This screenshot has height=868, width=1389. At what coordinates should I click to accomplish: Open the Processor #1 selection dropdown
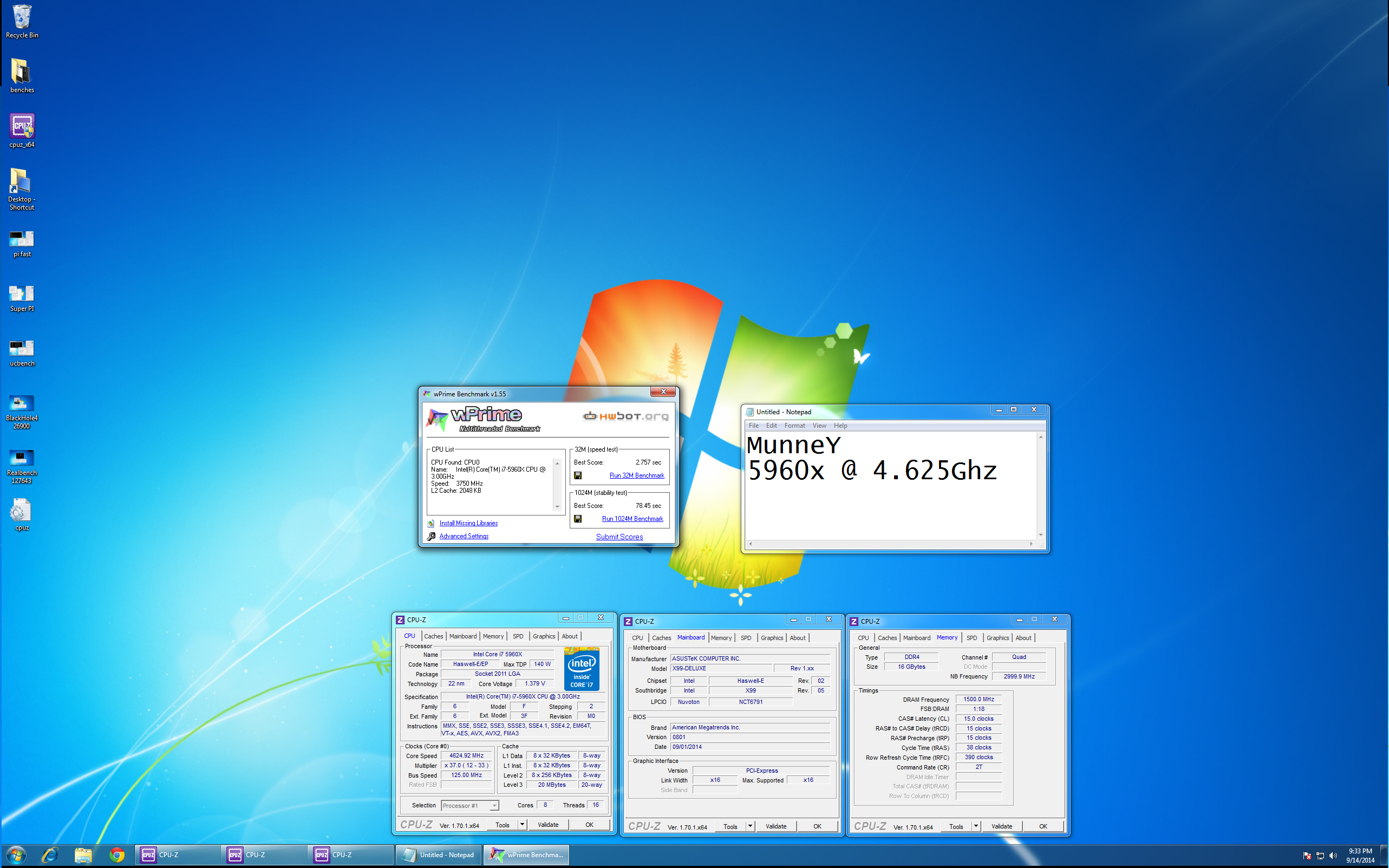(x=470, y=805)
